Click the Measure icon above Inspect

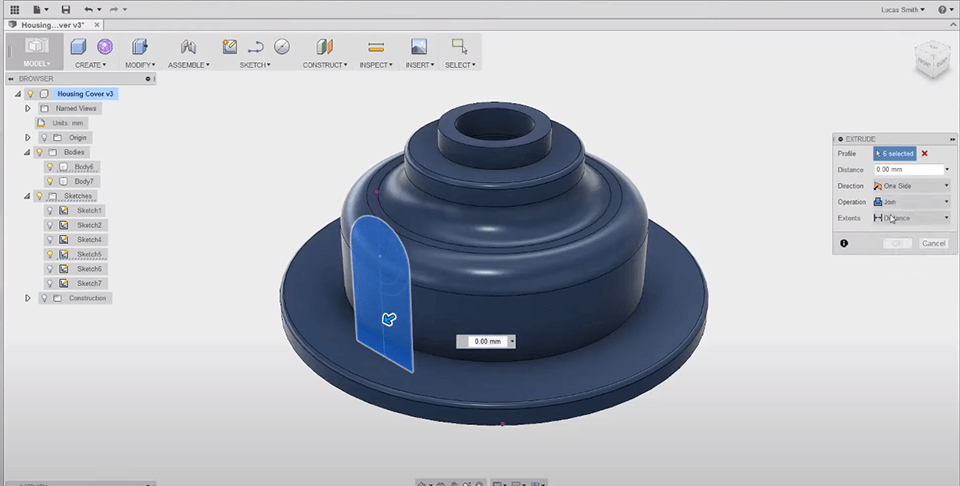(376, 46)
